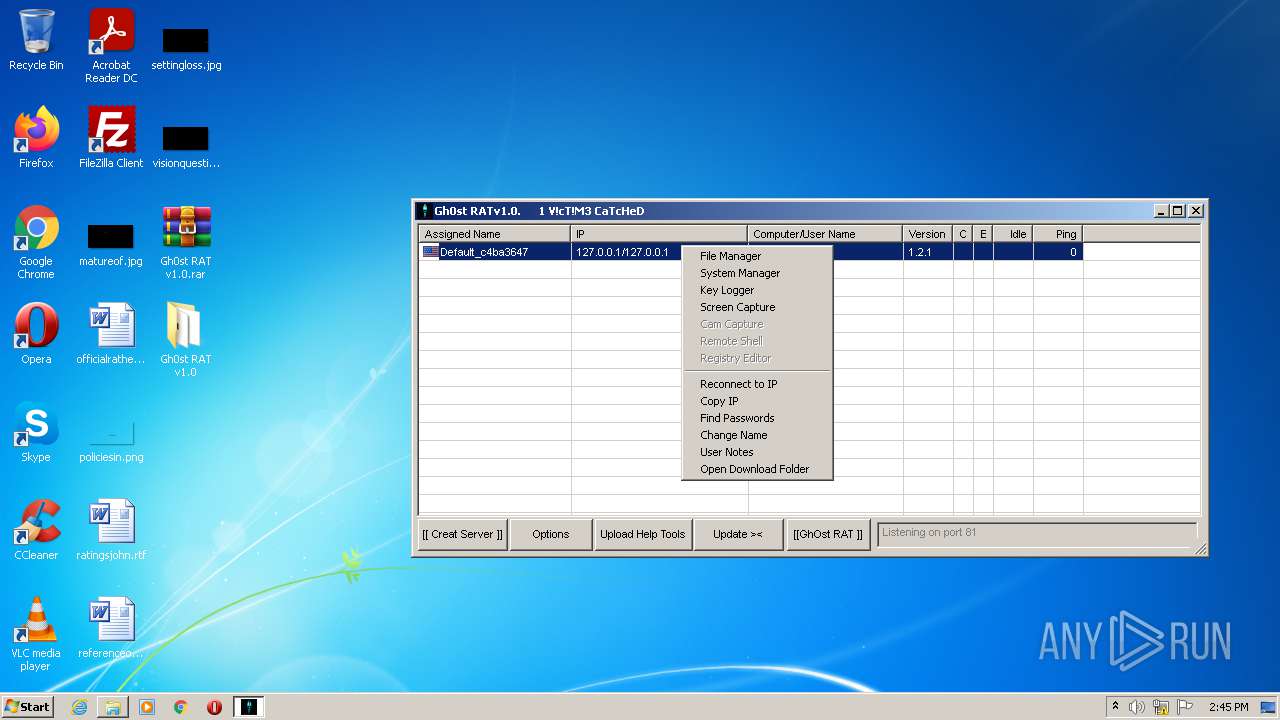Open CCleaner desktop shortcut
The width and height of the screenshot is (1280, 720).
[36, 530]
